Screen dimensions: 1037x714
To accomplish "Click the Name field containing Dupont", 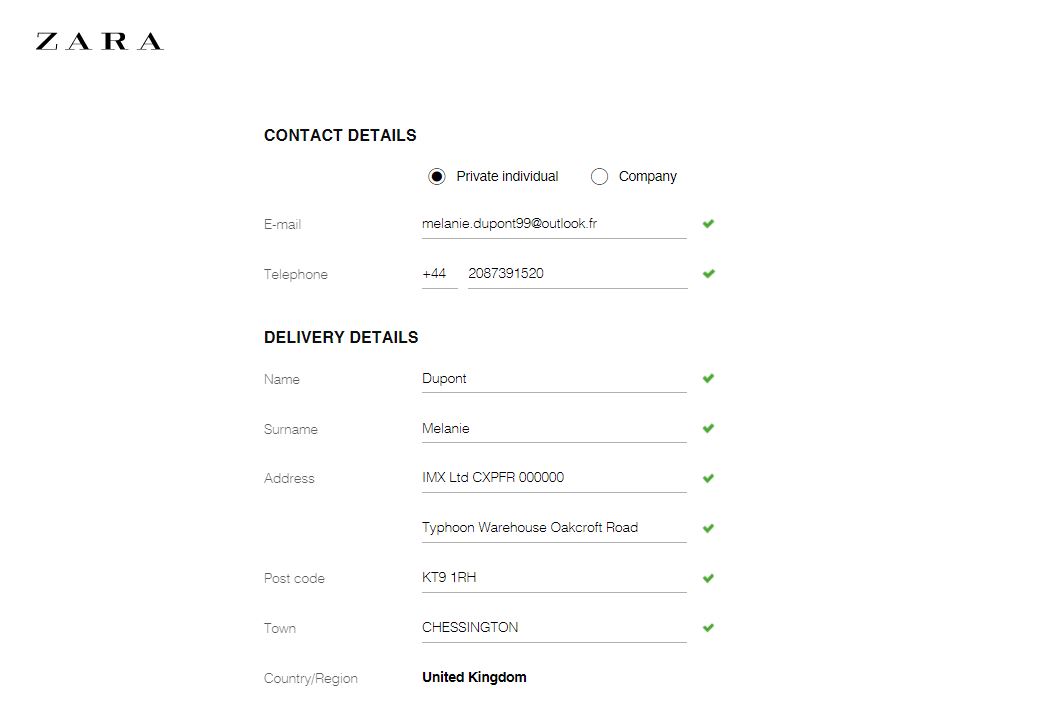I will [x=554, y=379].
